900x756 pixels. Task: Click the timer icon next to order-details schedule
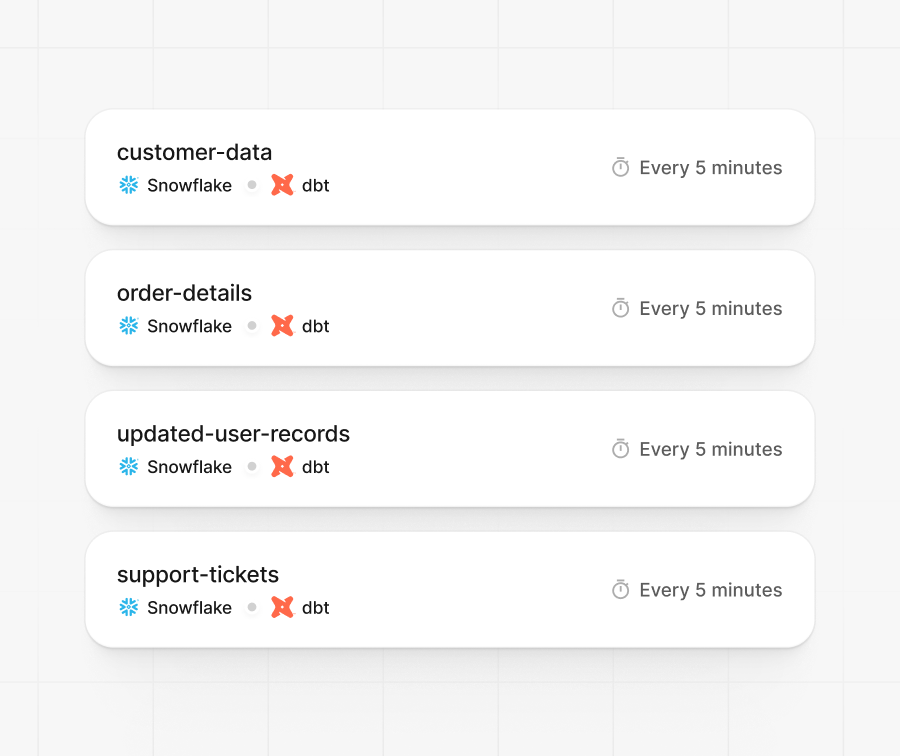point(621,308)
